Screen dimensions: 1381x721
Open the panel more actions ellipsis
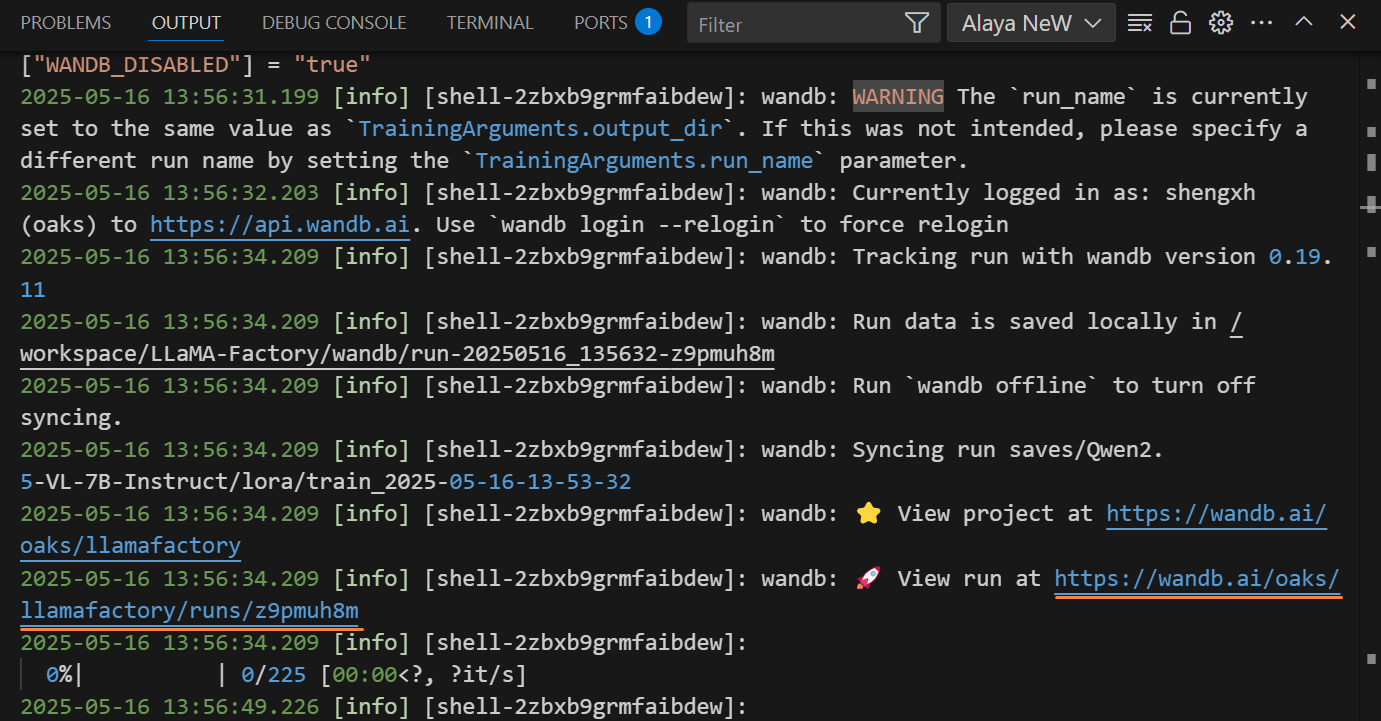(x=1261, y=23)
